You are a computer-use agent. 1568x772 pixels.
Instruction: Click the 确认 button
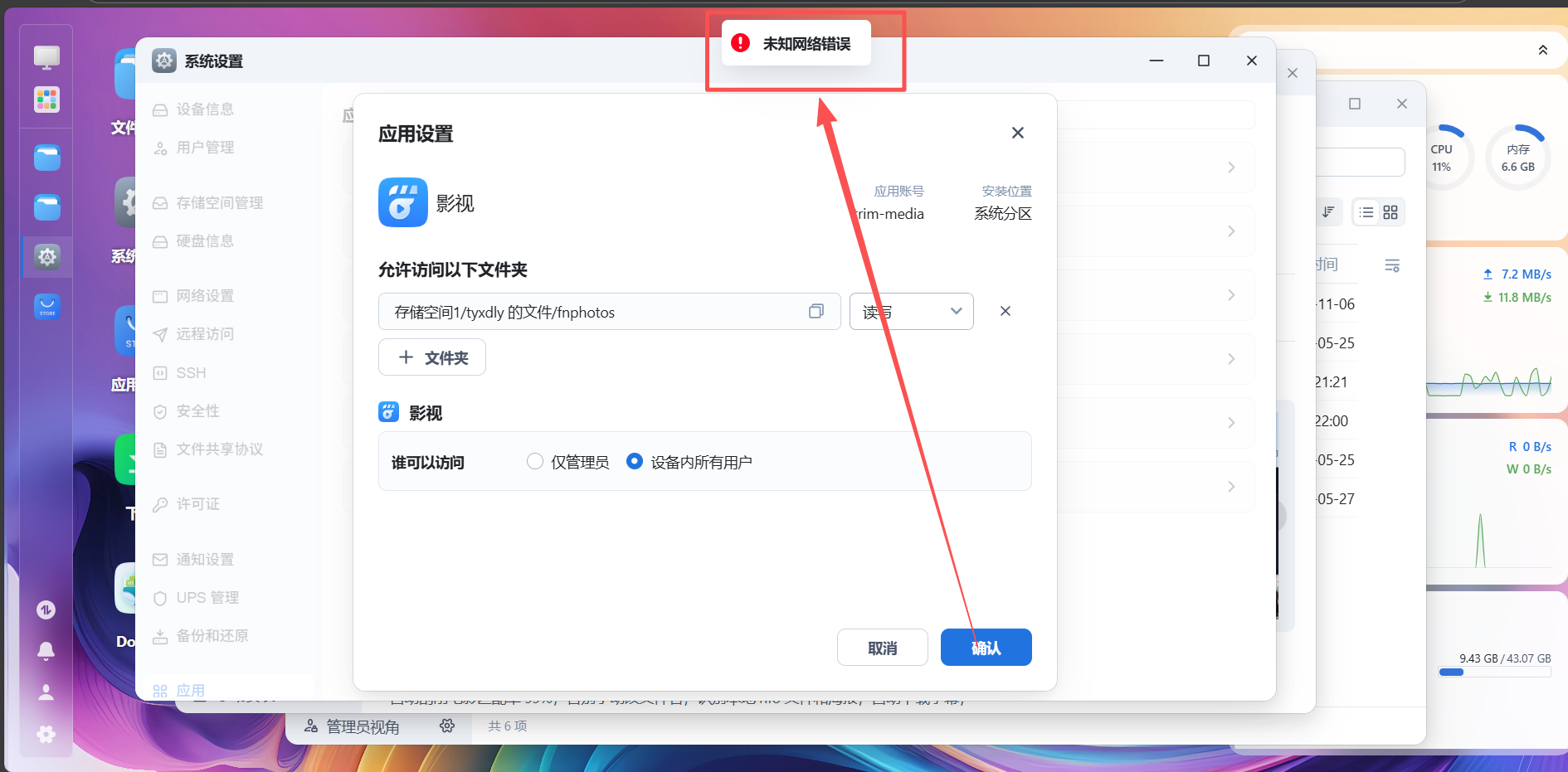(986, 647)
